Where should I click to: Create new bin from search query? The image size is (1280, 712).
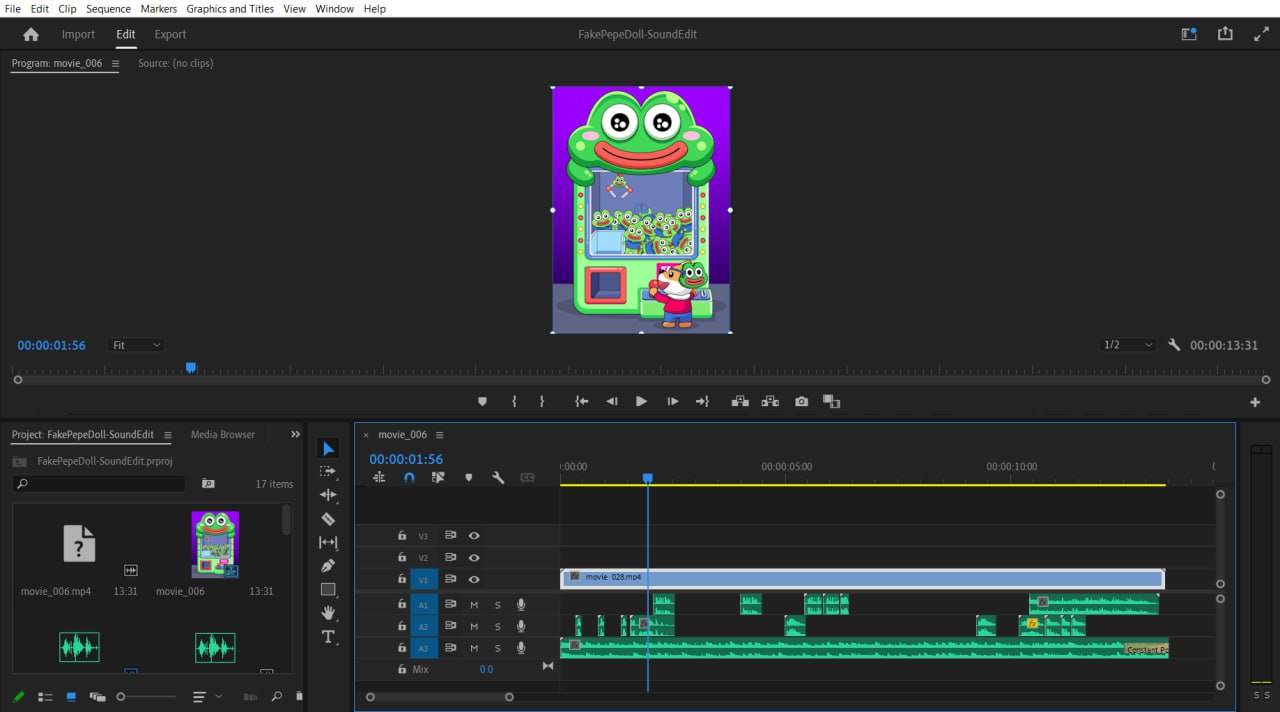point(208,483)
